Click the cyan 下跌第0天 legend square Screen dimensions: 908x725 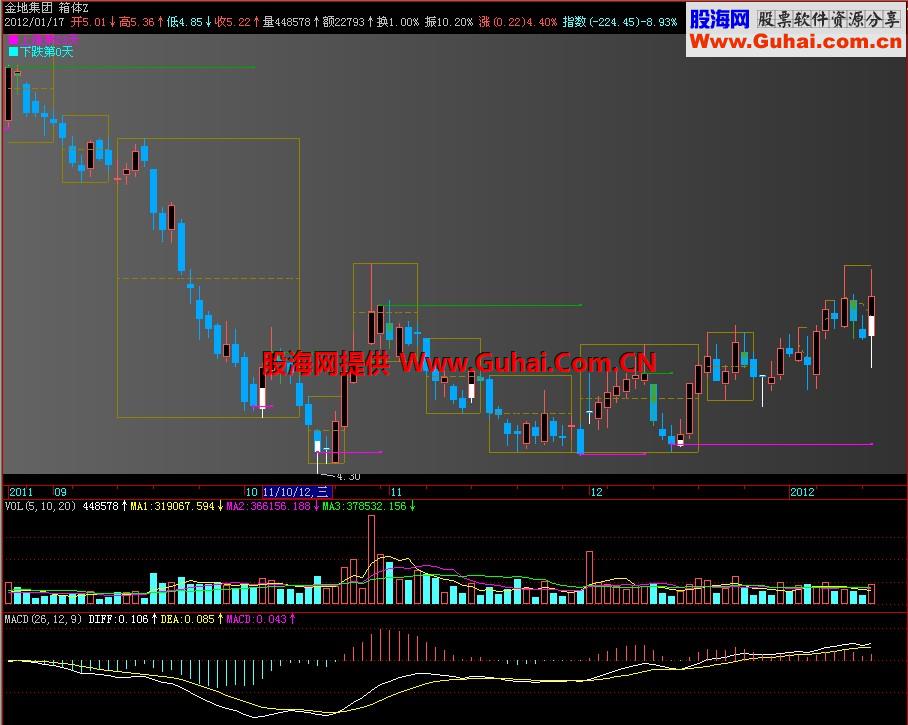13,52
